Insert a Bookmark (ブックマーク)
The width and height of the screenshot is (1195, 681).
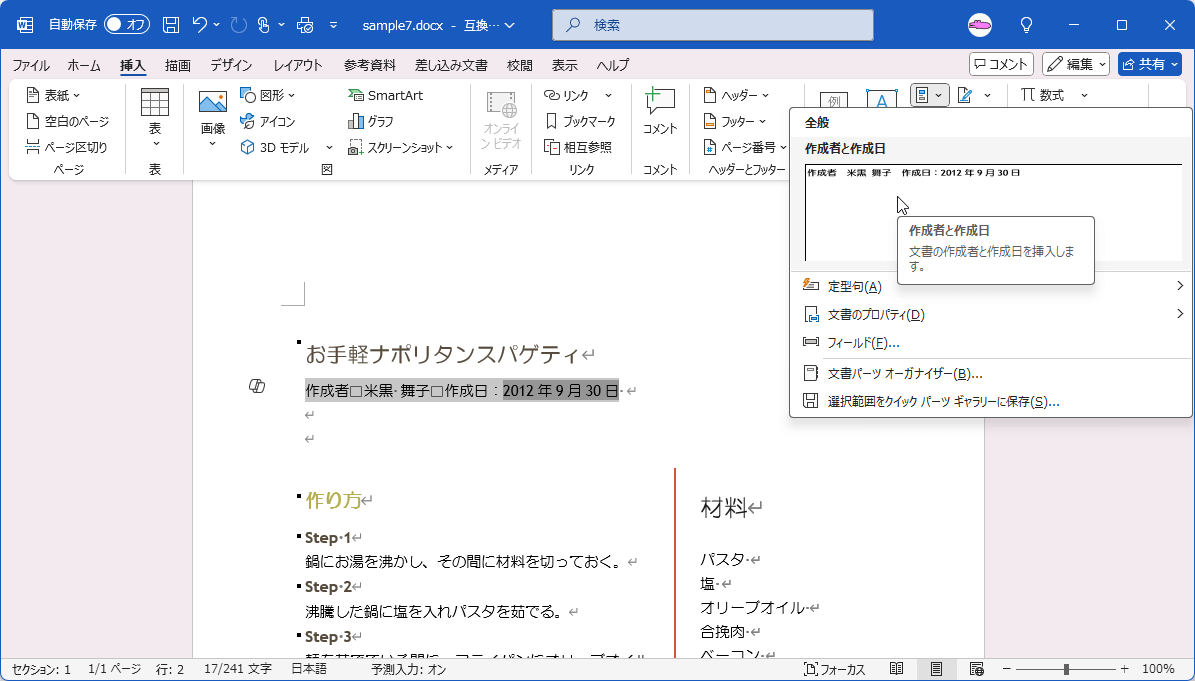[x=580, y=121]
